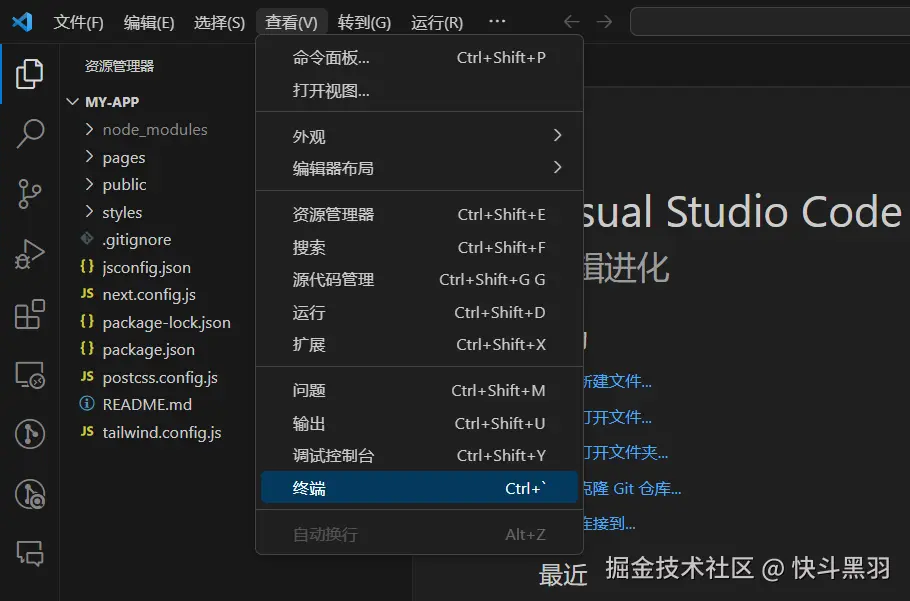The width and height of the screenshot is (910, 601).
Task: Click the 连接到... welcome link
Action: click(608, 524)
